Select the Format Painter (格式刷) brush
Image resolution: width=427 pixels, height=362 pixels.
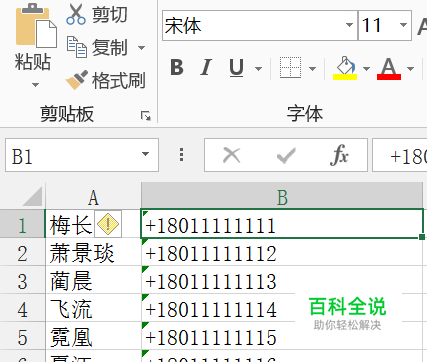click(105, 81)
